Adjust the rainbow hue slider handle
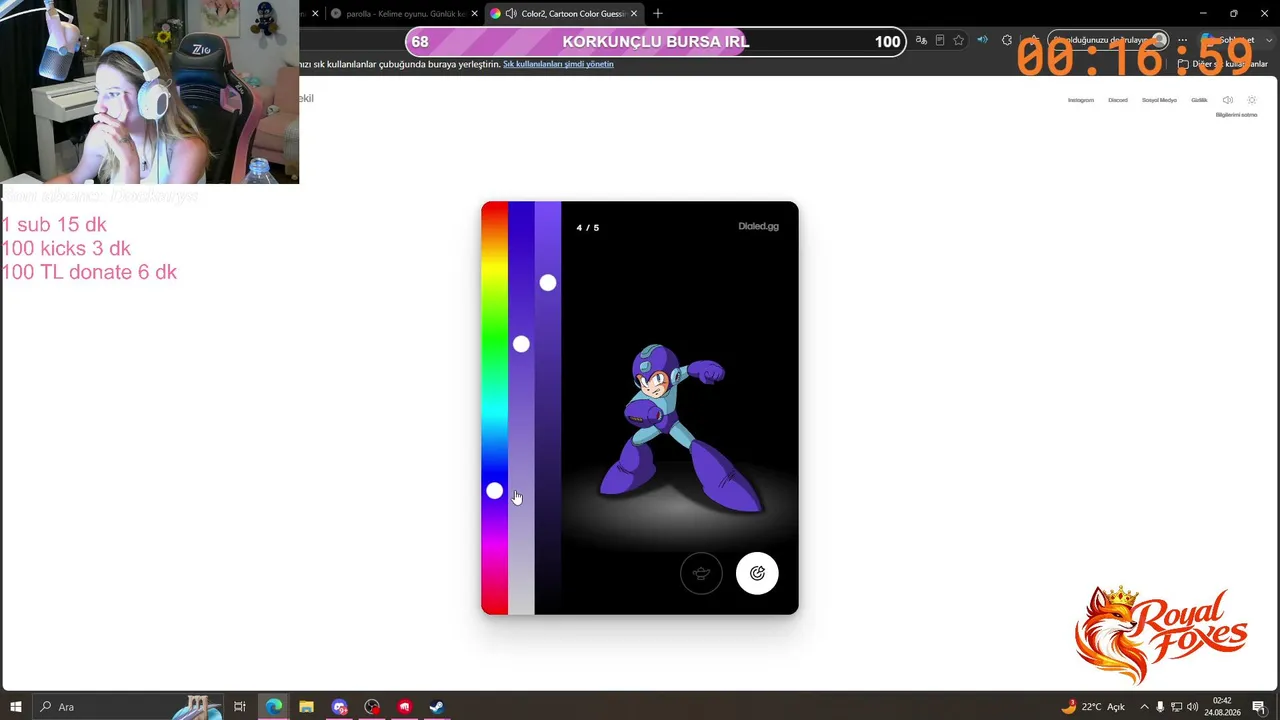This screenshot has height=720, width=1280. click(494, 491)
